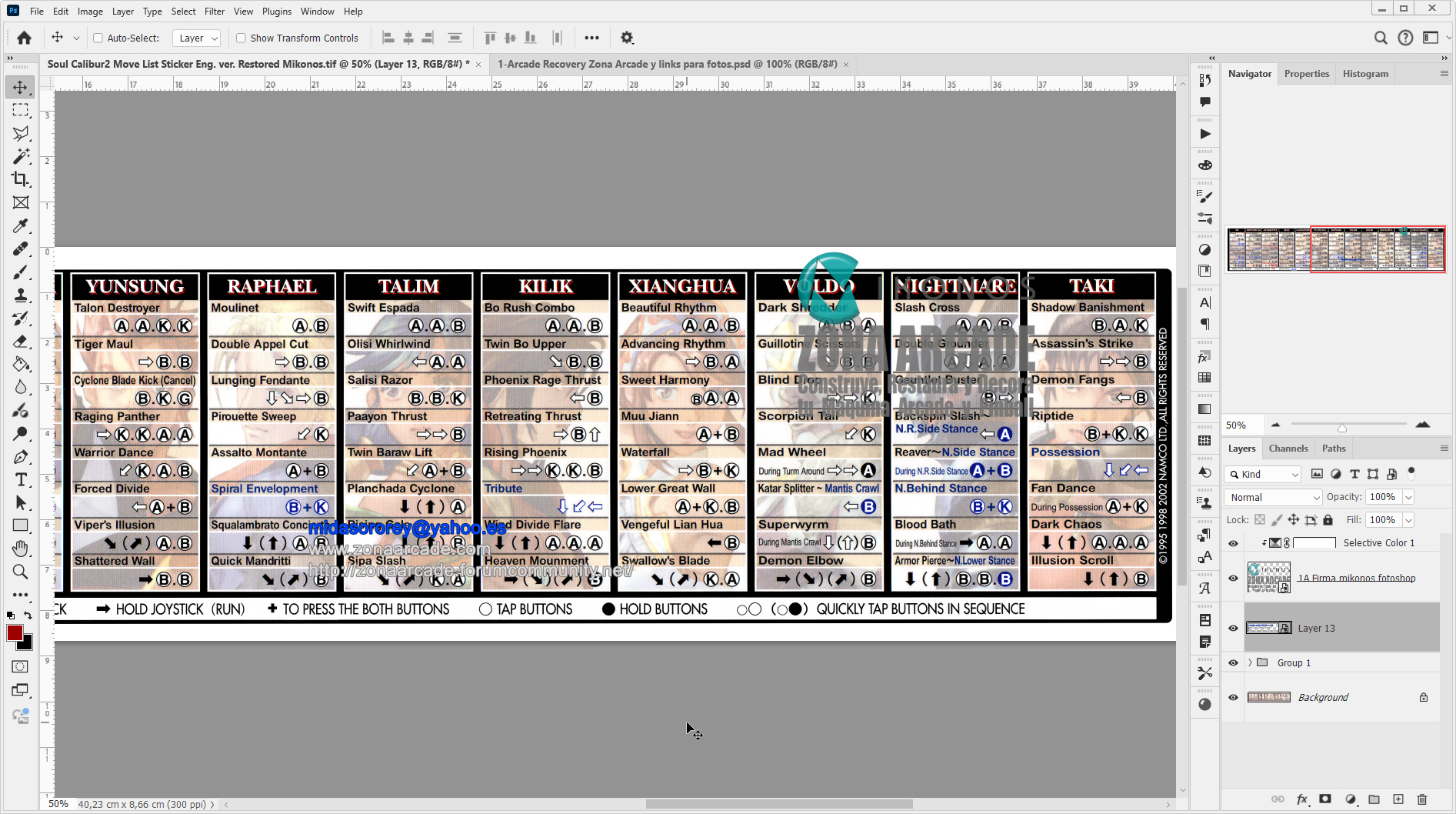Select the Pen tool
Screen dimensions: 1456x814
pyautogui.click(x=21, y=456)
